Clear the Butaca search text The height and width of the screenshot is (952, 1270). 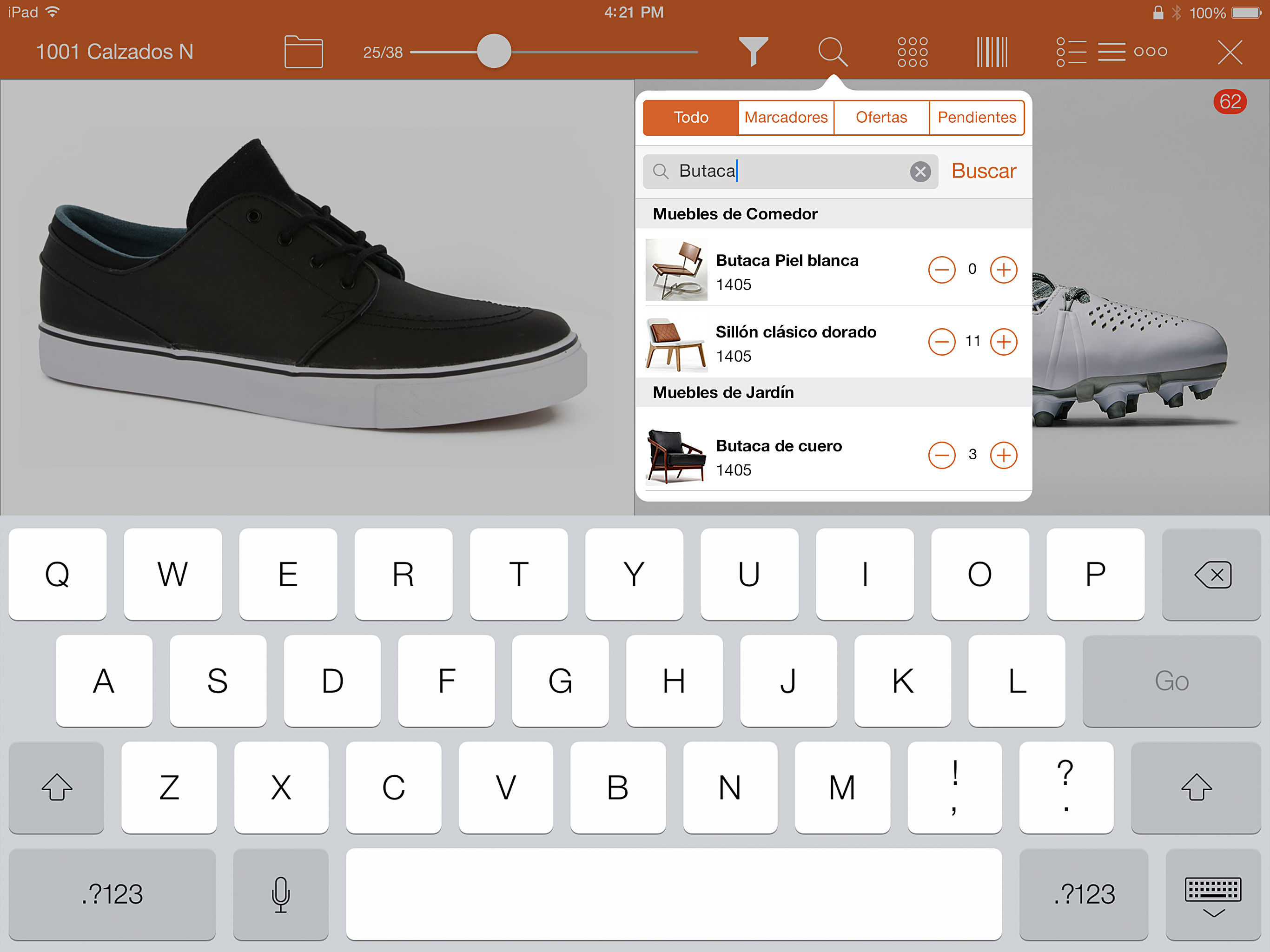pos(920,171)
